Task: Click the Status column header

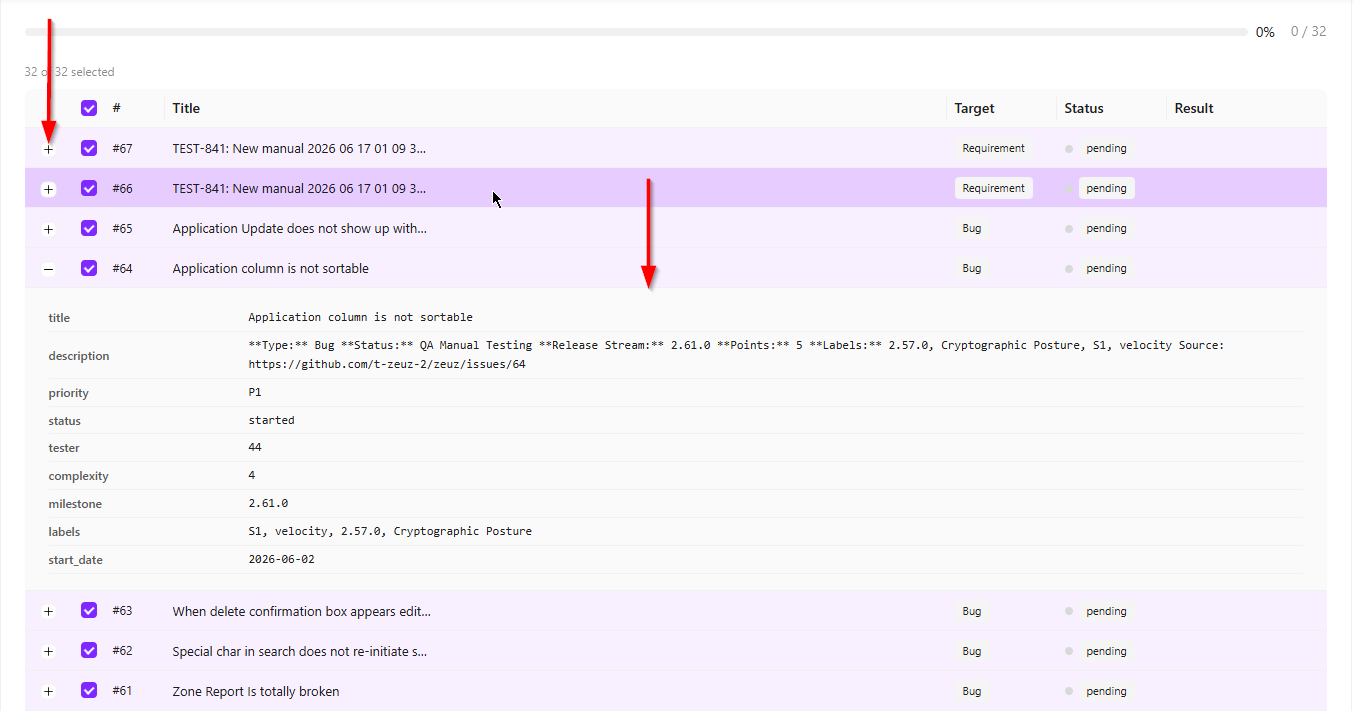Action: click(1084, 108)
